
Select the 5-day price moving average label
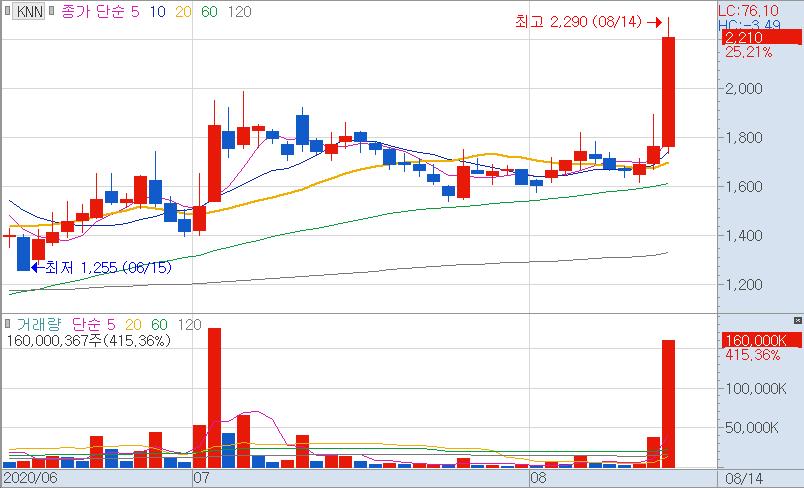pyautogui.click(x=135, y=11)
